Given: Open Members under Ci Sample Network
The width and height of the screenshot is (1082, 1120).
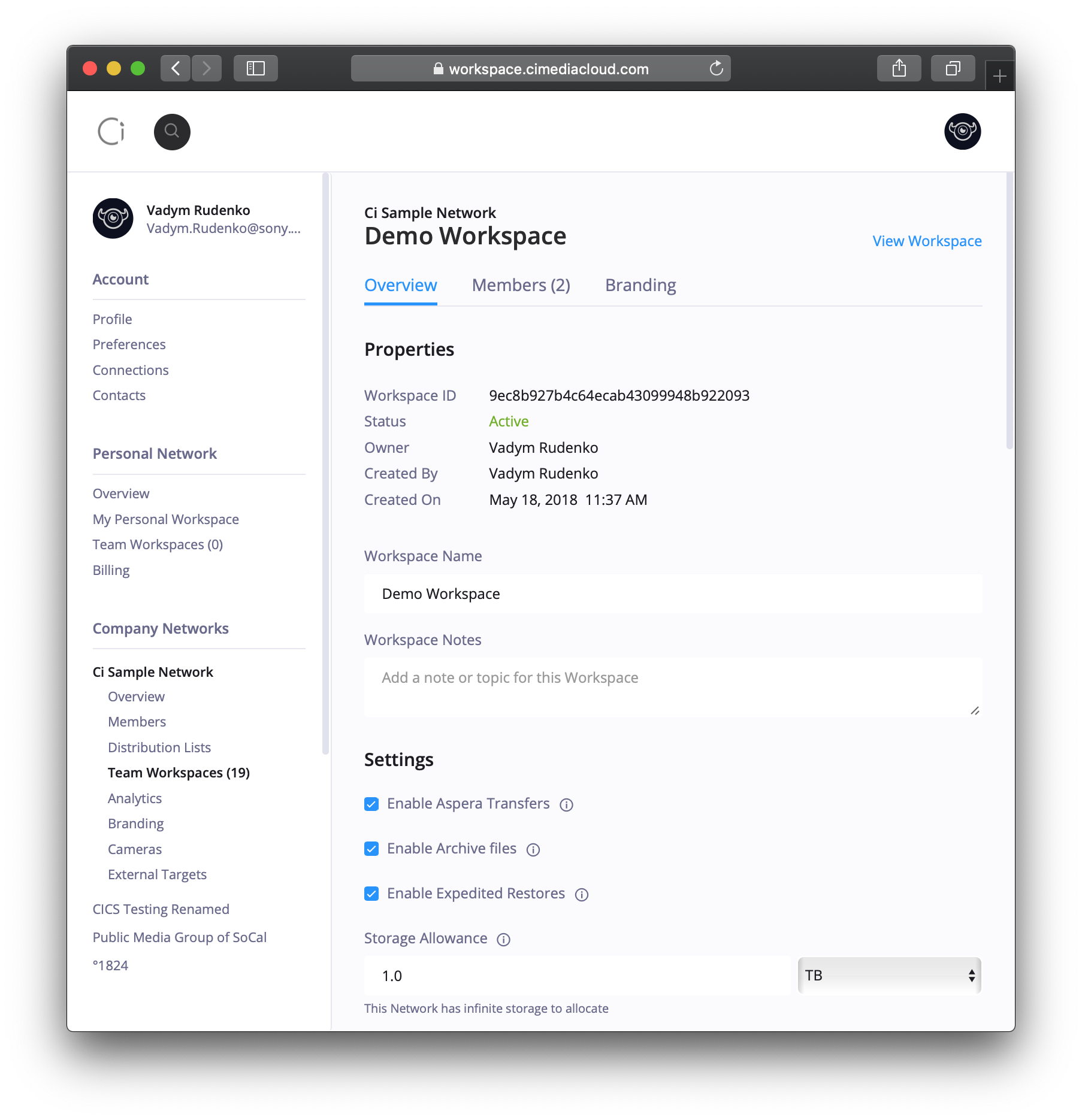Looking at the screenshot, I should click(137, 722).
